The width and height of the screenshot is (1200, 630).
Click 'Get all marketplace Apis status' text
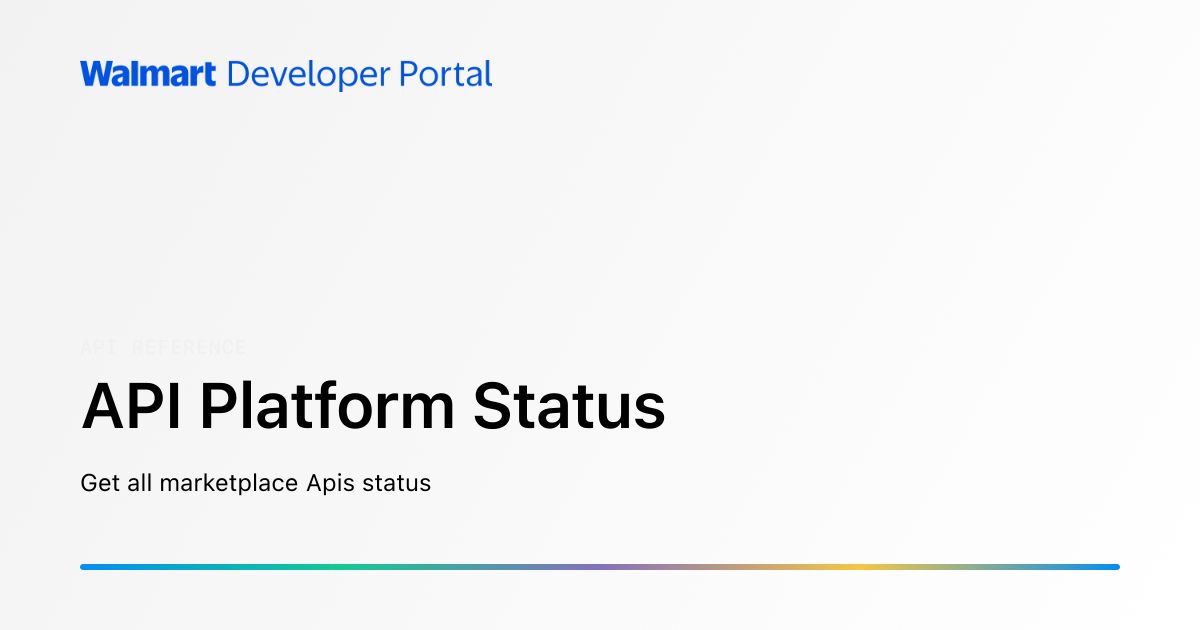tap(255, 483)
